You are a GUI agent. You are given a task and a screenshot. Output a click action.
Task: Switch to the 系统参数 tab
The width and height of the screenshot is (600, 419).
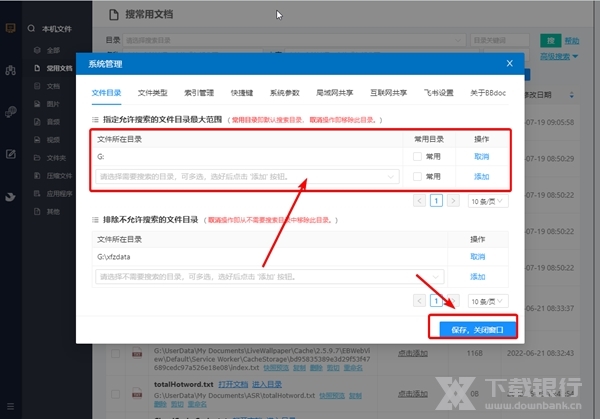click(285, 93)
